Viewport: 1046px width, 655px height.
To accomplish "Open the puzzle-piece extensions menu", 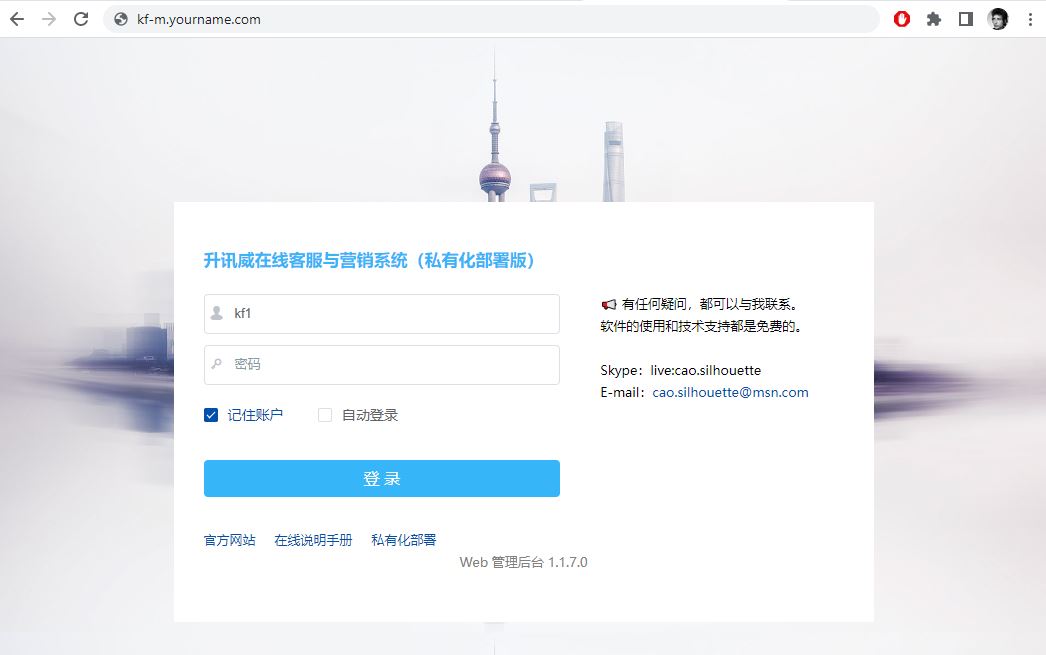I will click(934, 19).
